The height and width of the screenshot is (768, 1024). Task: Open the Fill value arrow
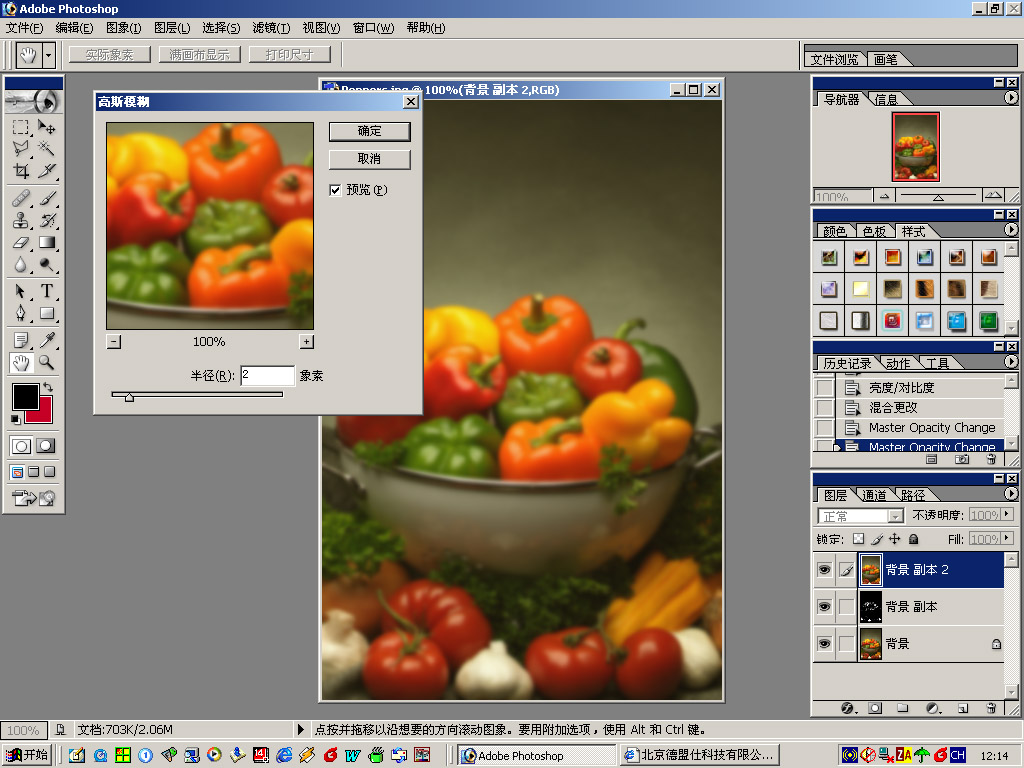point(1007,538)
